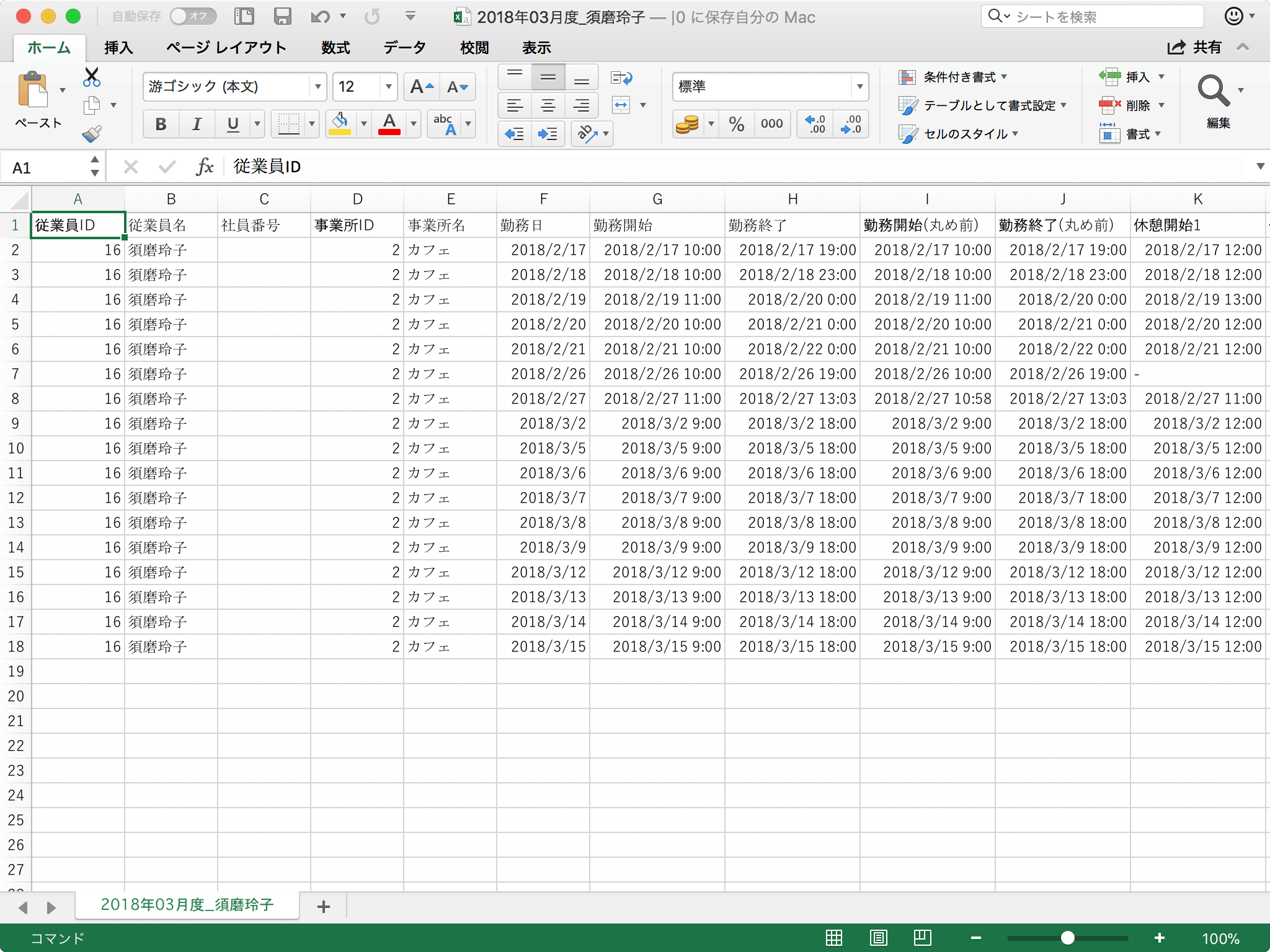Toggle Bold formatting
Image resolution: width=1270 pixels, height=952 pixels.
[x=161, y=123]
